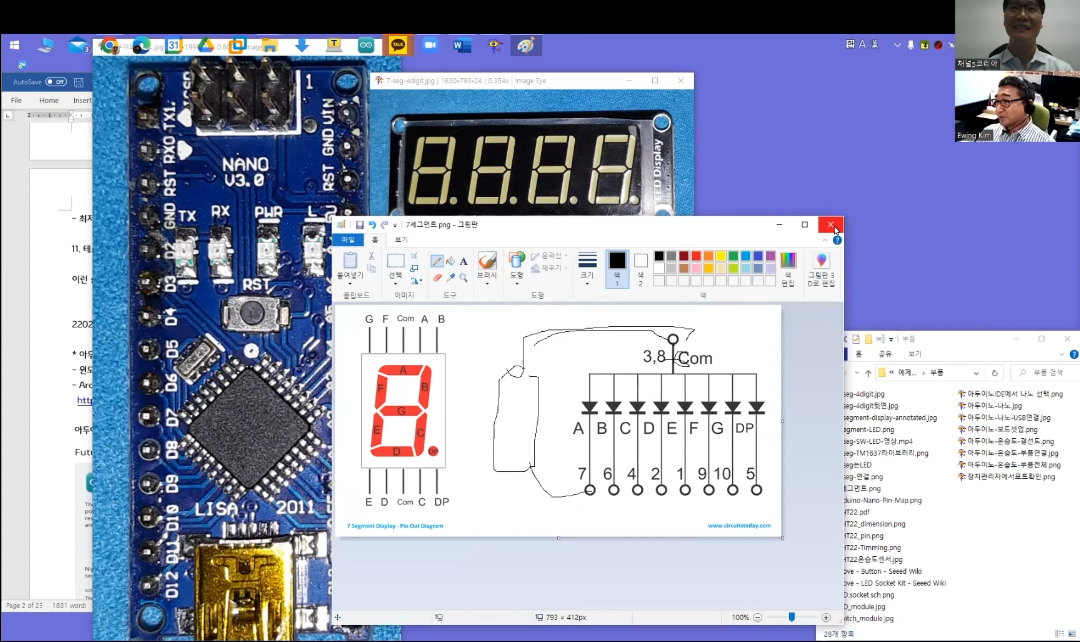Open Arduino IDE from the taskbar
Image resolution: width=1080 pixels, height=642 pixels.
coord(366,45)
